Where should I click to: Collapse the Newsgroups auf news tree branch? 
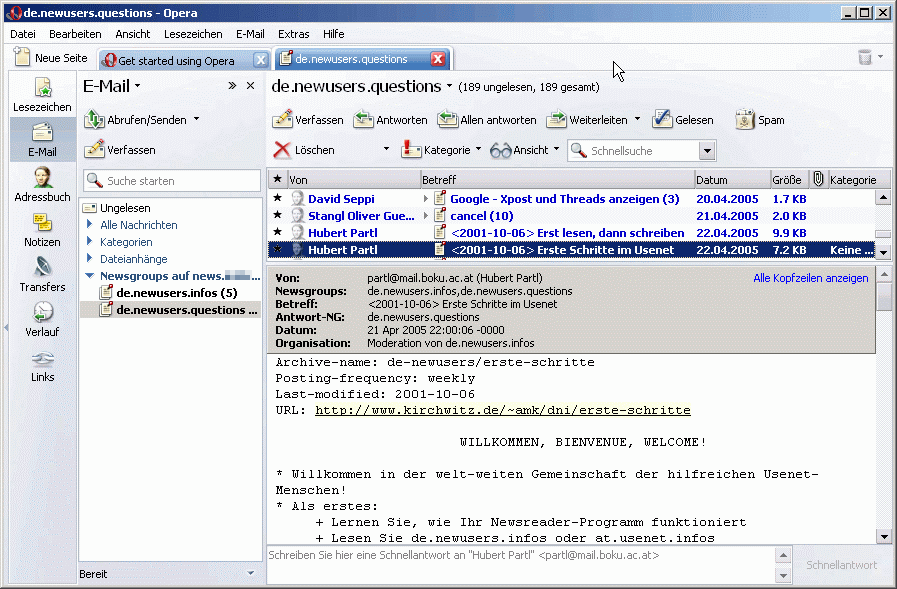point(89,275)
